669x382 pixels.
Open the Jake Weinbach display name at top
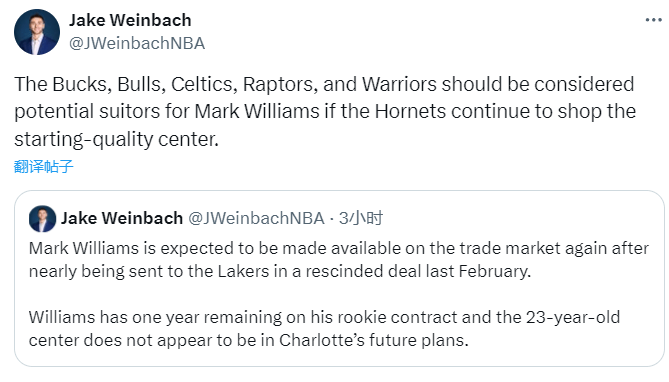130,20
